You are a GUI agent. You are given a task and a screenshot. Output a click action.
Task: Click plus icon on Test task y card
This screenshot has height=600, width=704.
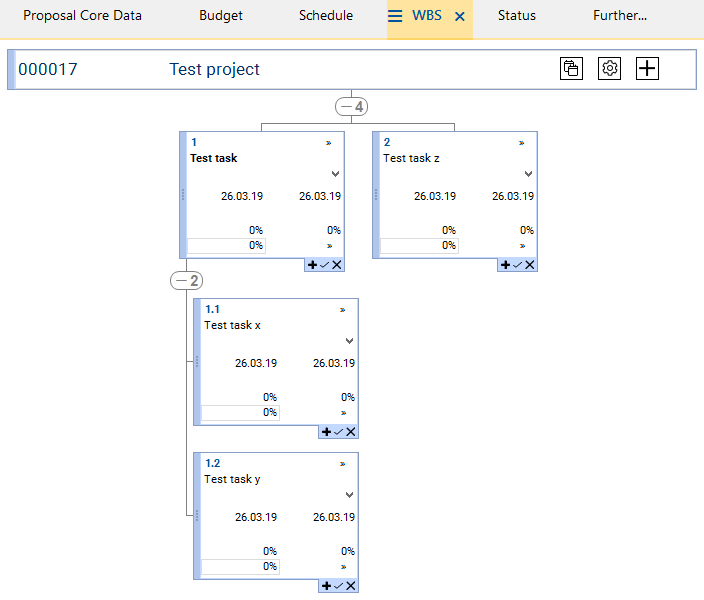[x=327, y=586]
